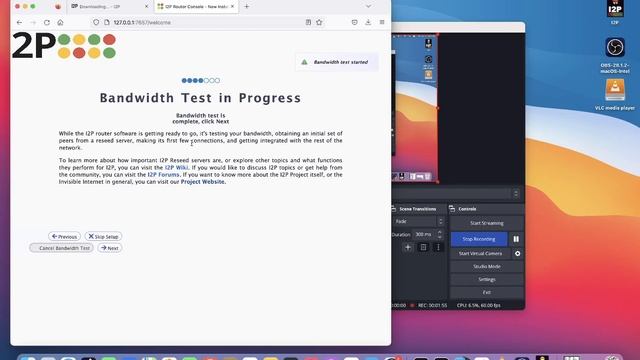Click the setup wizard progress dots
The width and height of the screenshot is (640, 360).
point(200,80)
